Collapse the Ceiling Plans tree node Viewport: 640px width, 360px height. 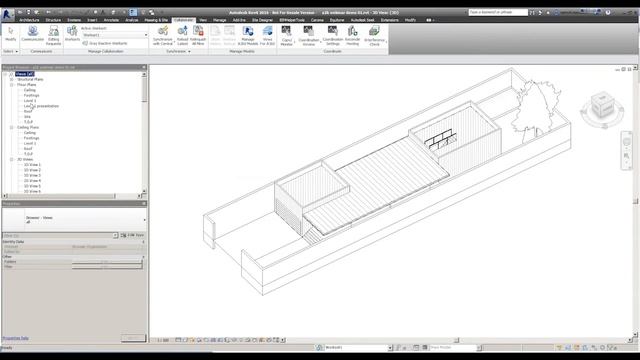click(x=12, y=127)
